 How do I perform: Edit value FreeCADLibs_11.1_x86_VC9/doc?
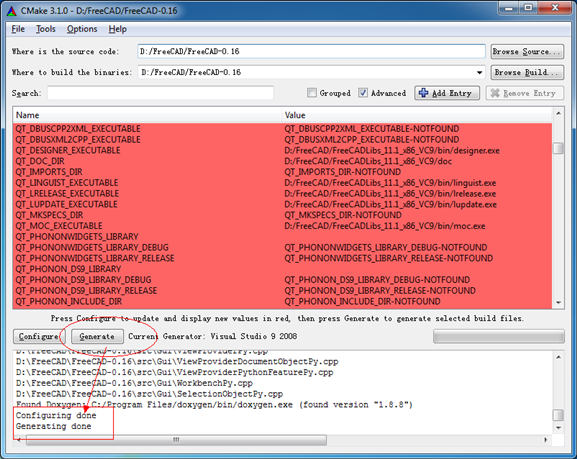coord(368,161)
